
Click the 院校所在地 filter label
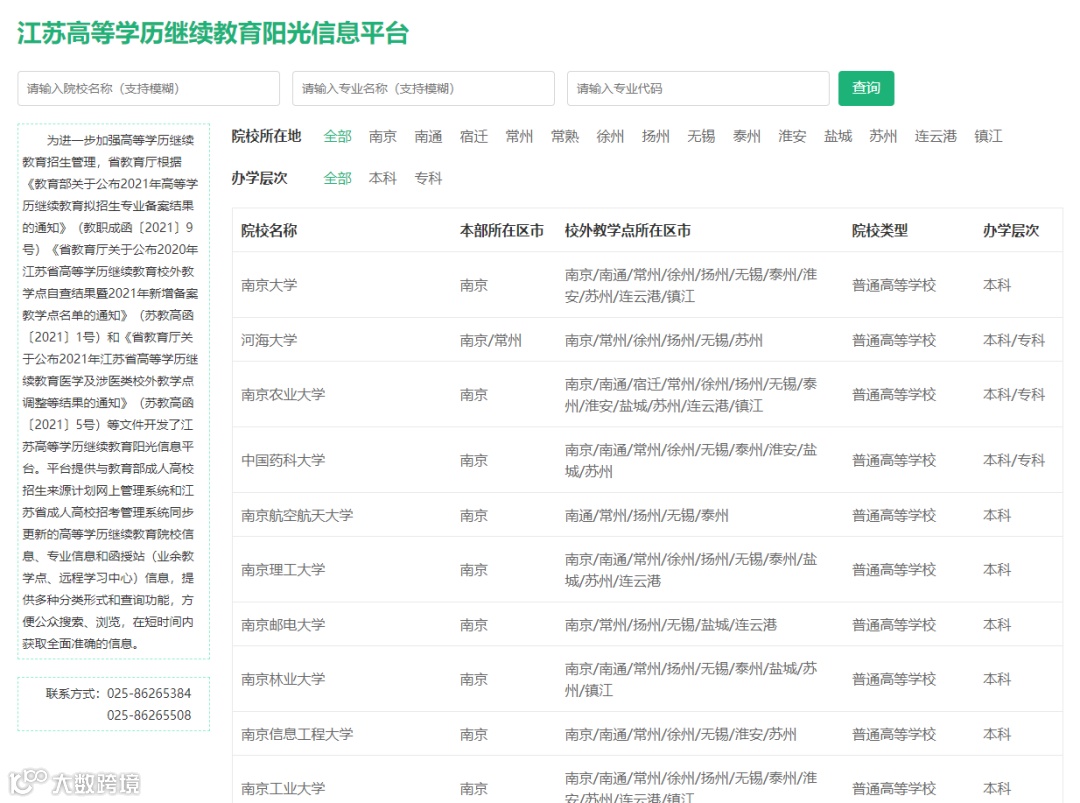[266, 136]
